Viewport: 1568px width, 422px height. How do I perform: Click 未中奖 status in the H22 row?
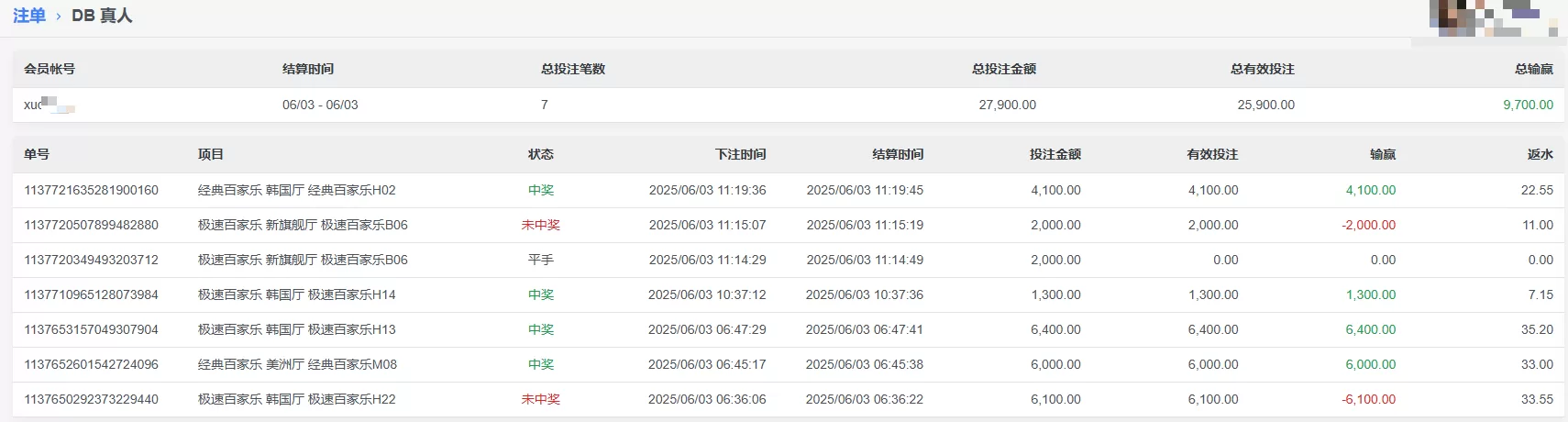(541, 399)
